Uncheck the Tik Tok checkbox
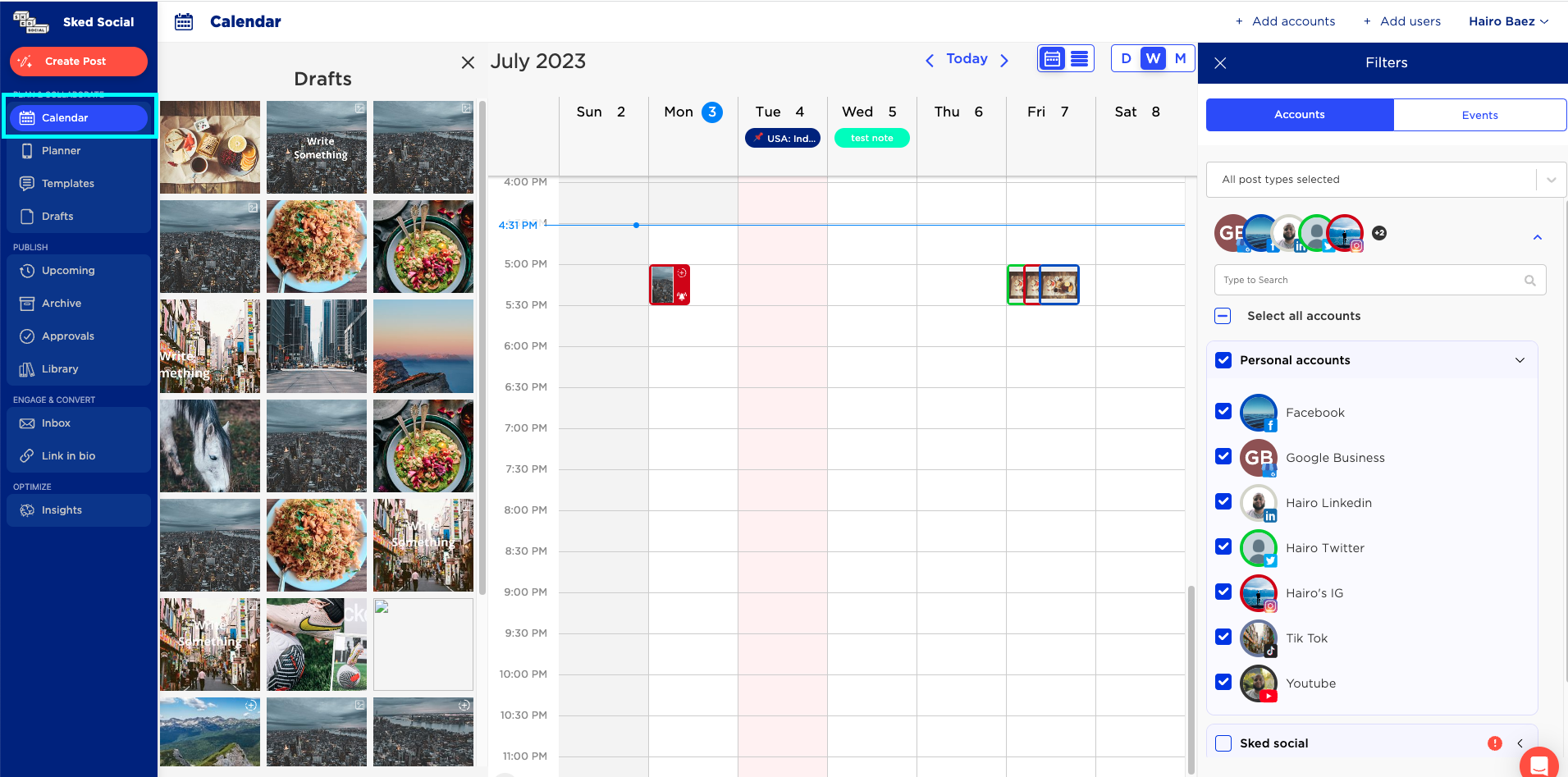 pyautogui.click(x=1223, y=637)
